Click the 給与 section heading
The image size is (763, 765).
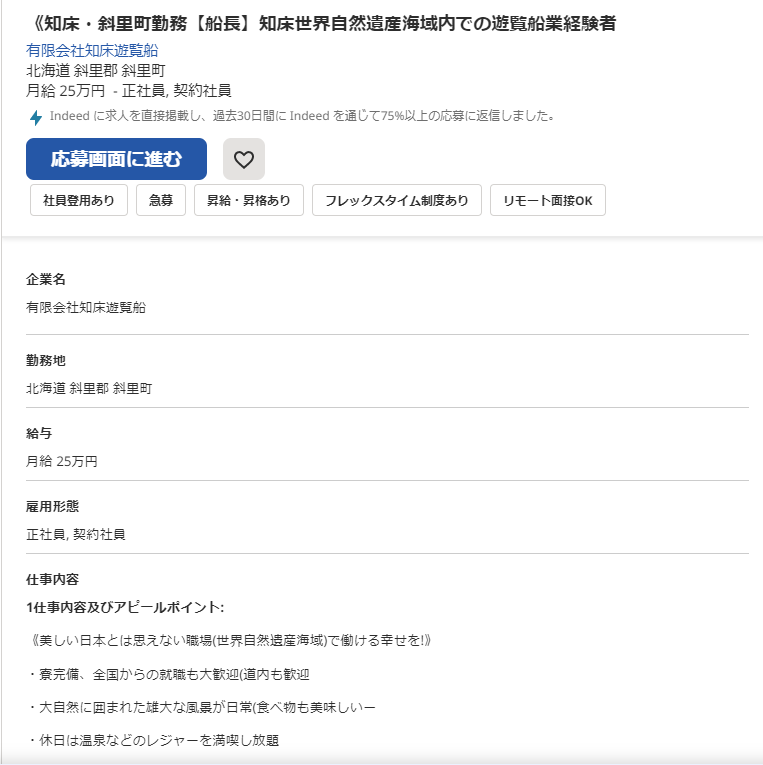pyautogui.click(x=39, y=433)
